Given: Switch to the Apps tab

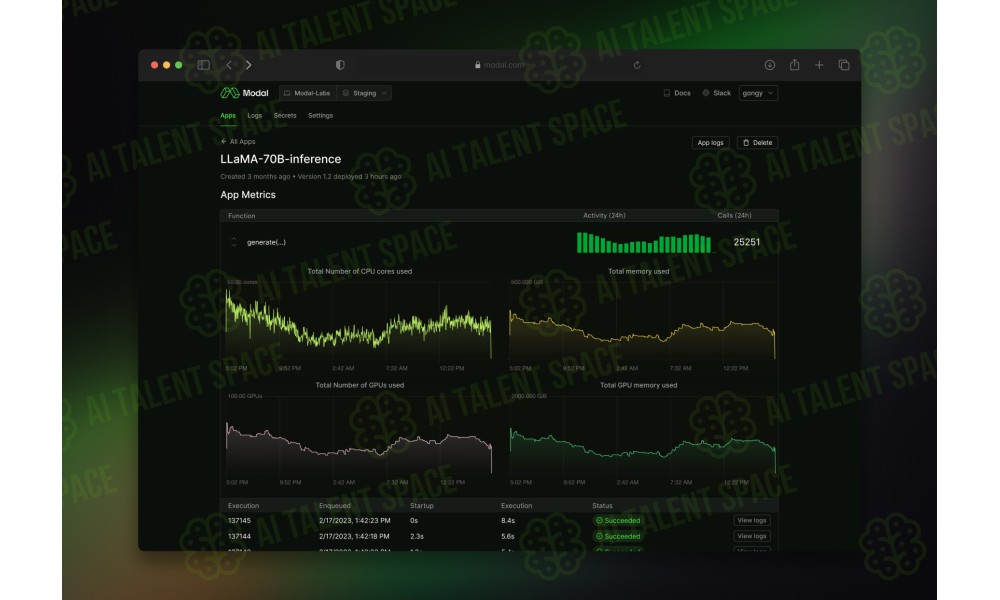Looking at the screenshot, I should (228, 115).
